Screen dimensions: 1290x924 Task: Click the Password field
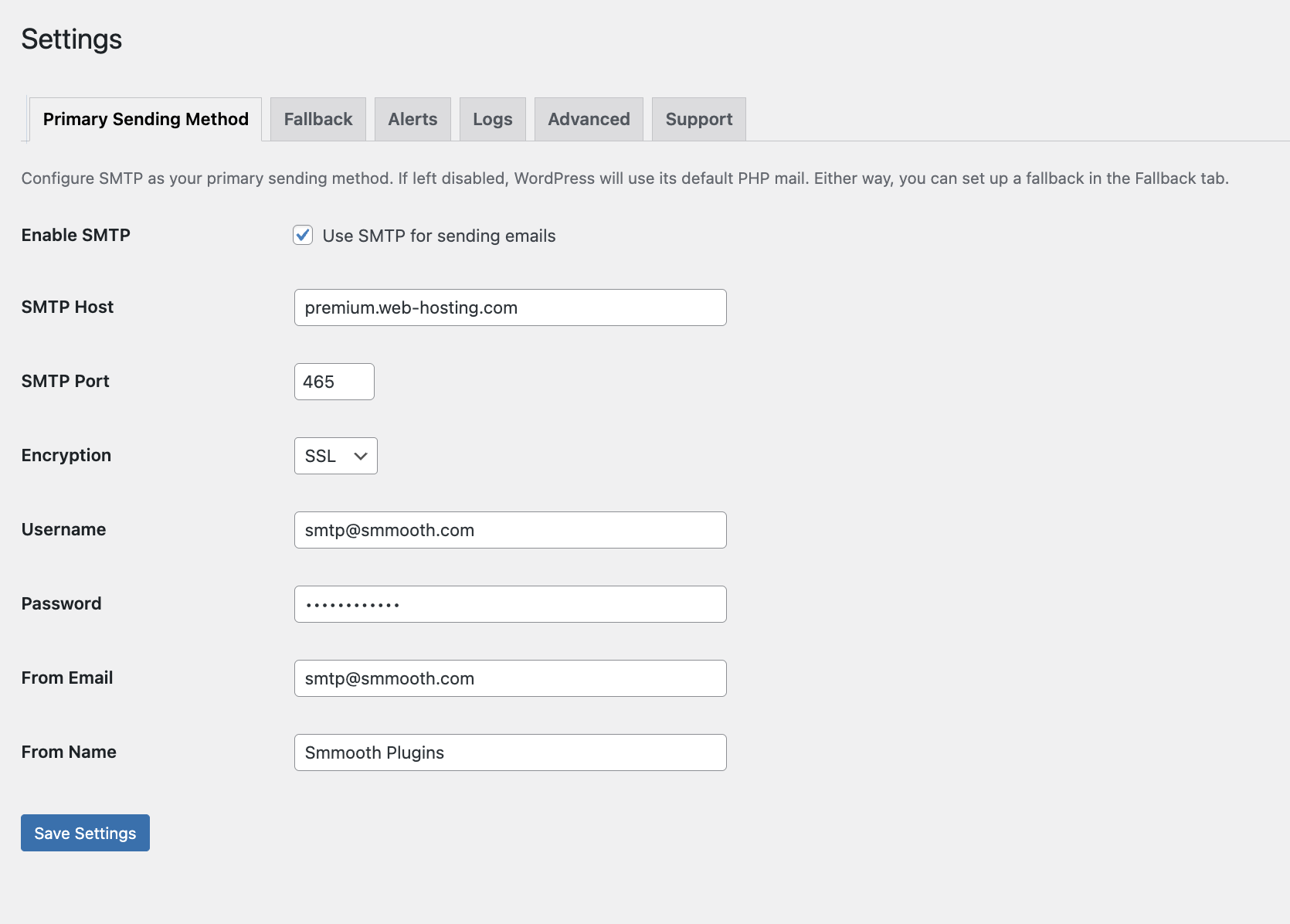click(510, 604)
